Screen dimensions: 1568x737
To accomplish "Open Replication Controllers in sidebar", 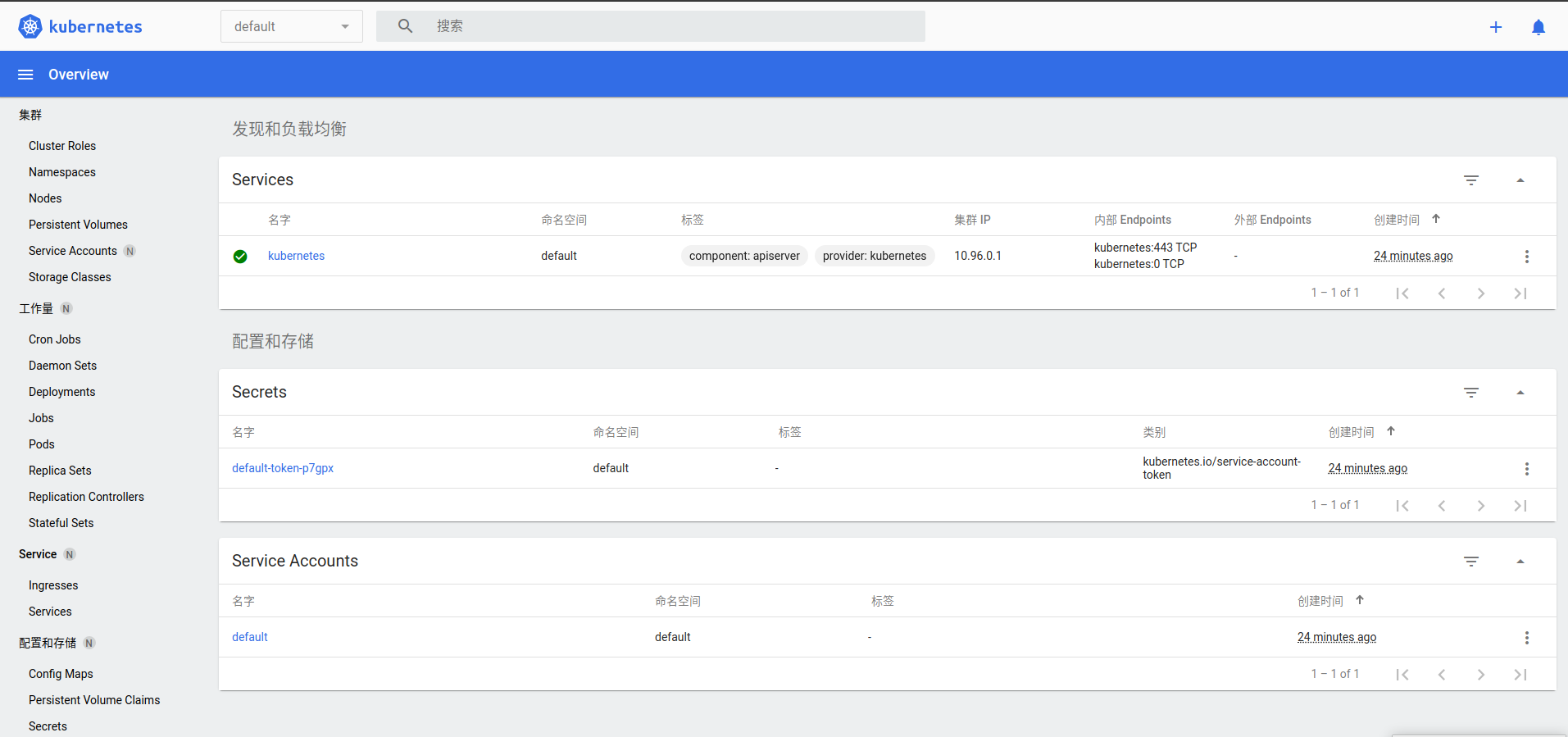I will point(86,497).
